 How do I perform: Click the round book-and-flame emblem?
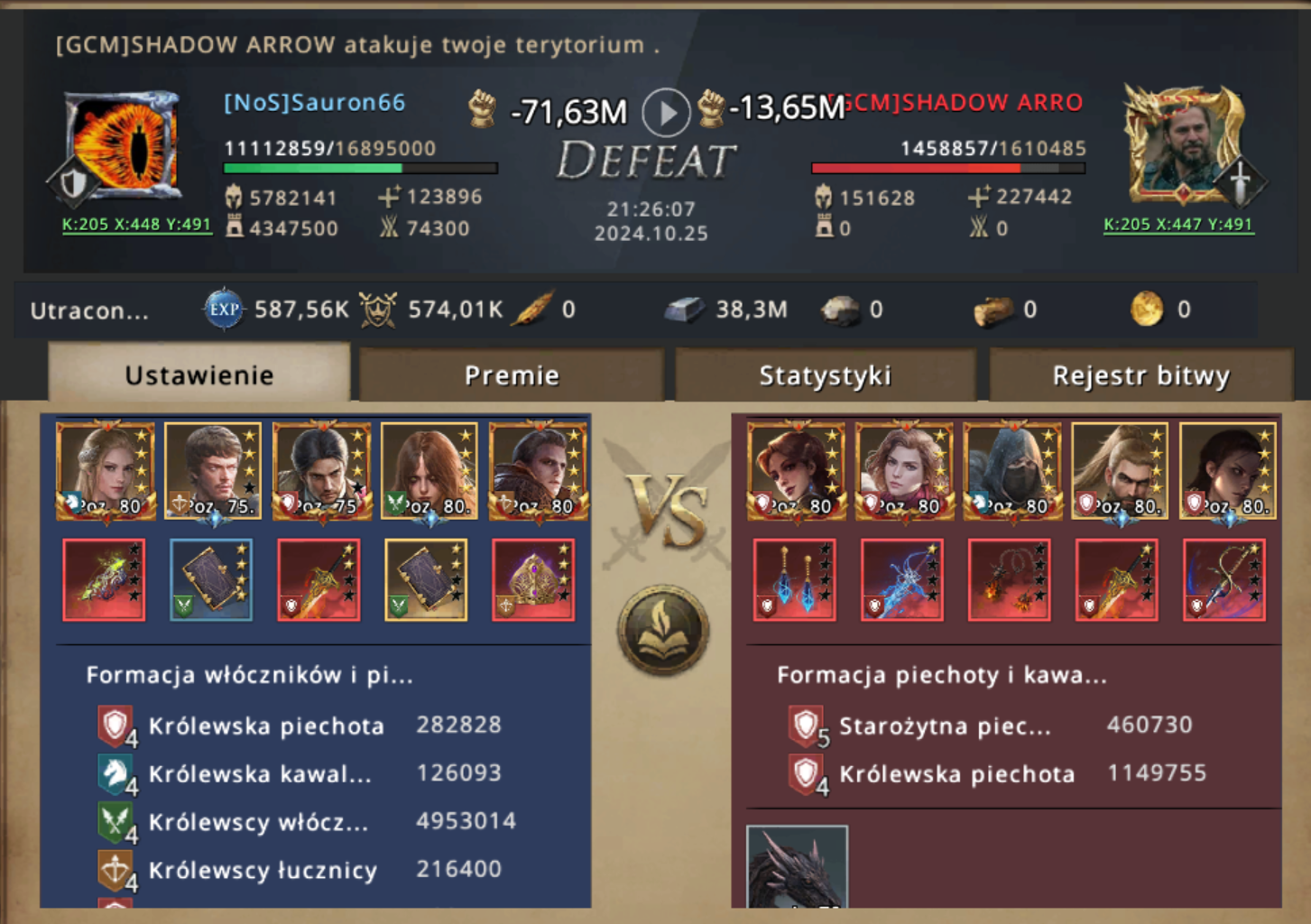[663, 631]
